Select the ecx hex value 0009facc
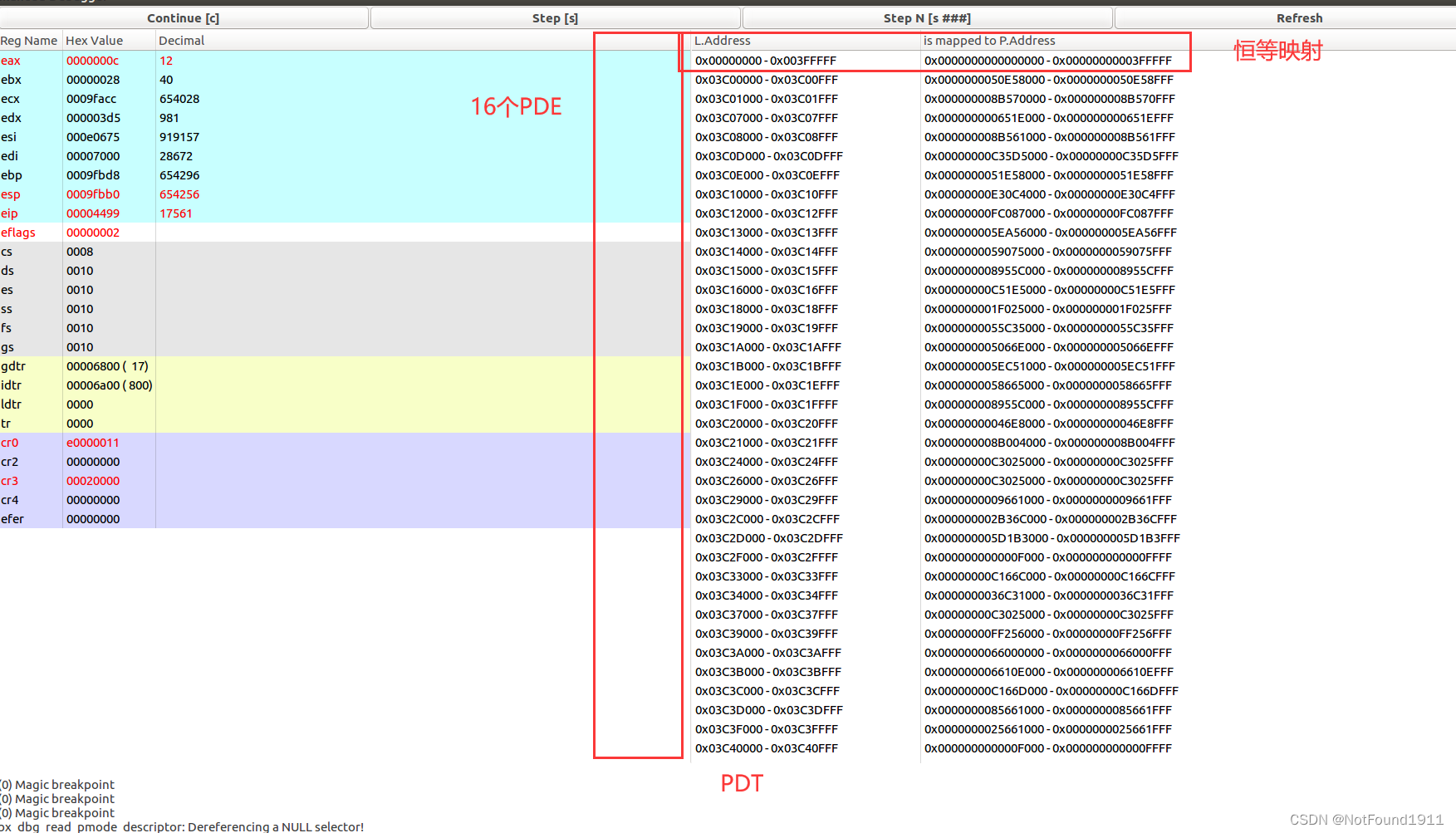 (91, 99)
